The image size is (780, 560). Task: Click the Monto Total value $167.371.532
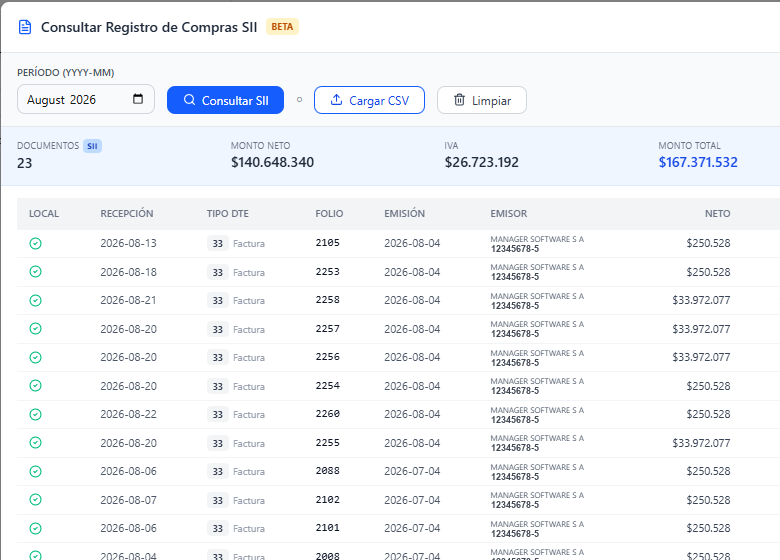(x=698, y=162)
